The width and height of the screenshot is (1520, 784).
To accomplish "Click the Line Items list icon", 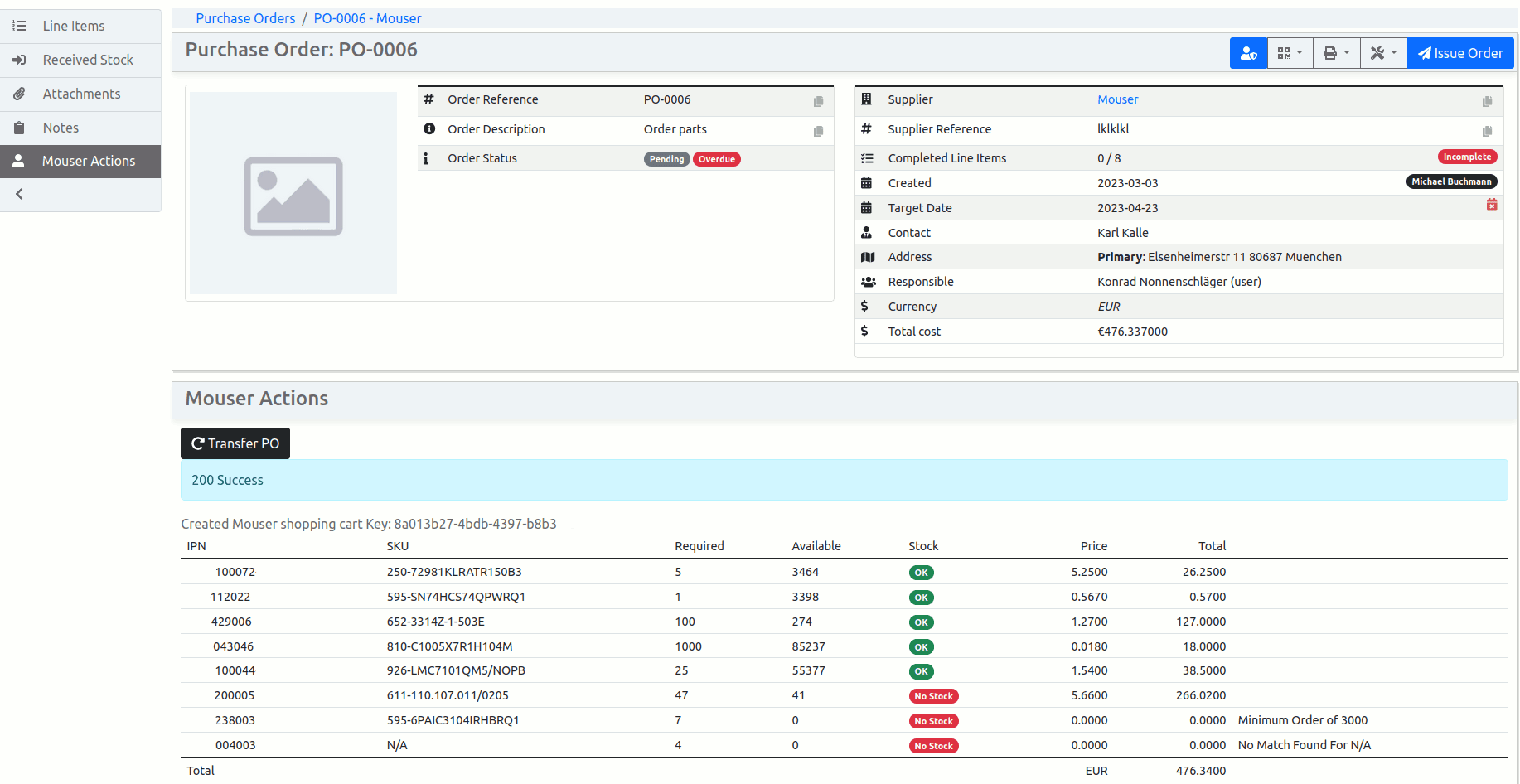I will (19, 26).
